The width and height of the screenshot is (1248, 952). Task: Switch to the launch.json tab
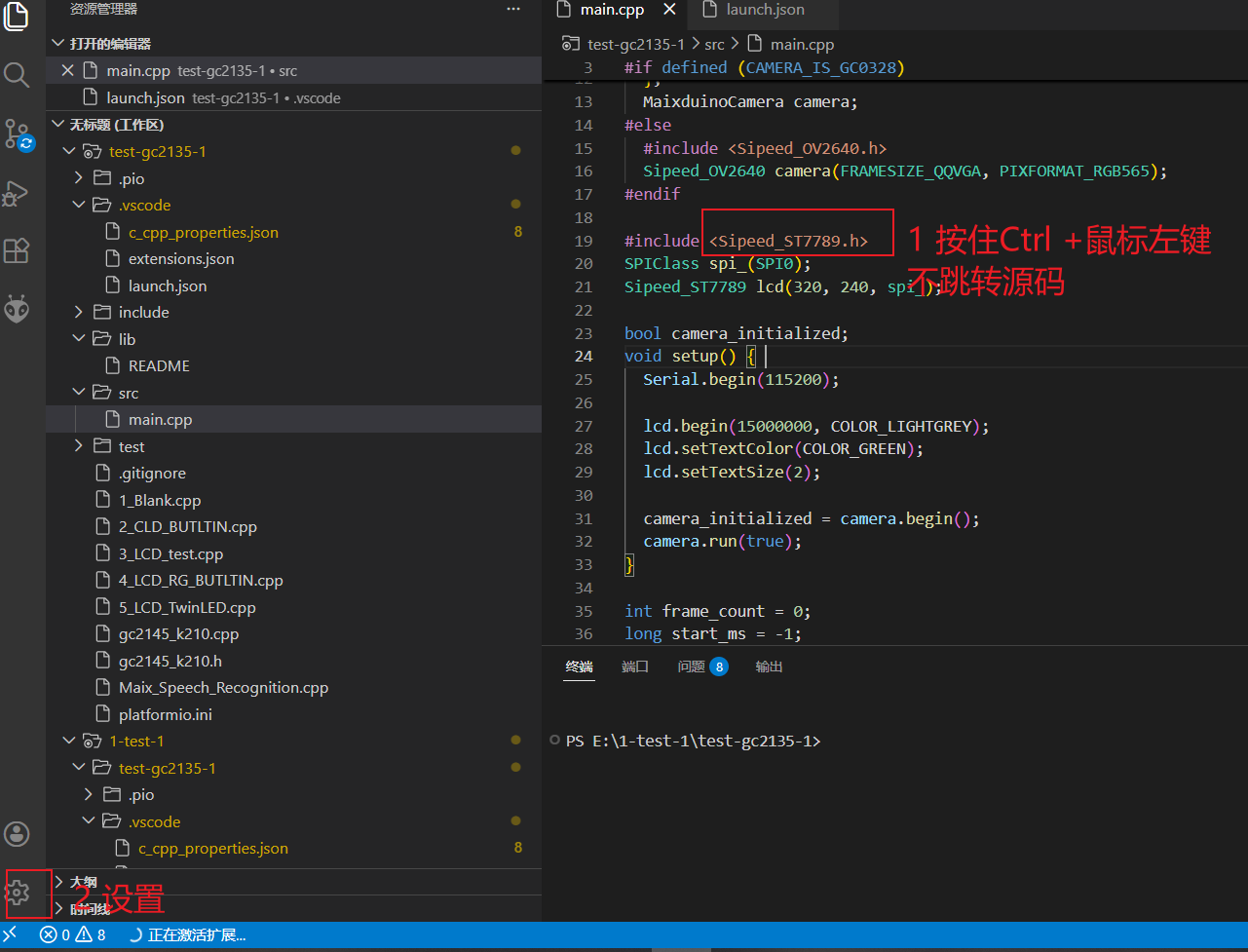click(765, 10)
